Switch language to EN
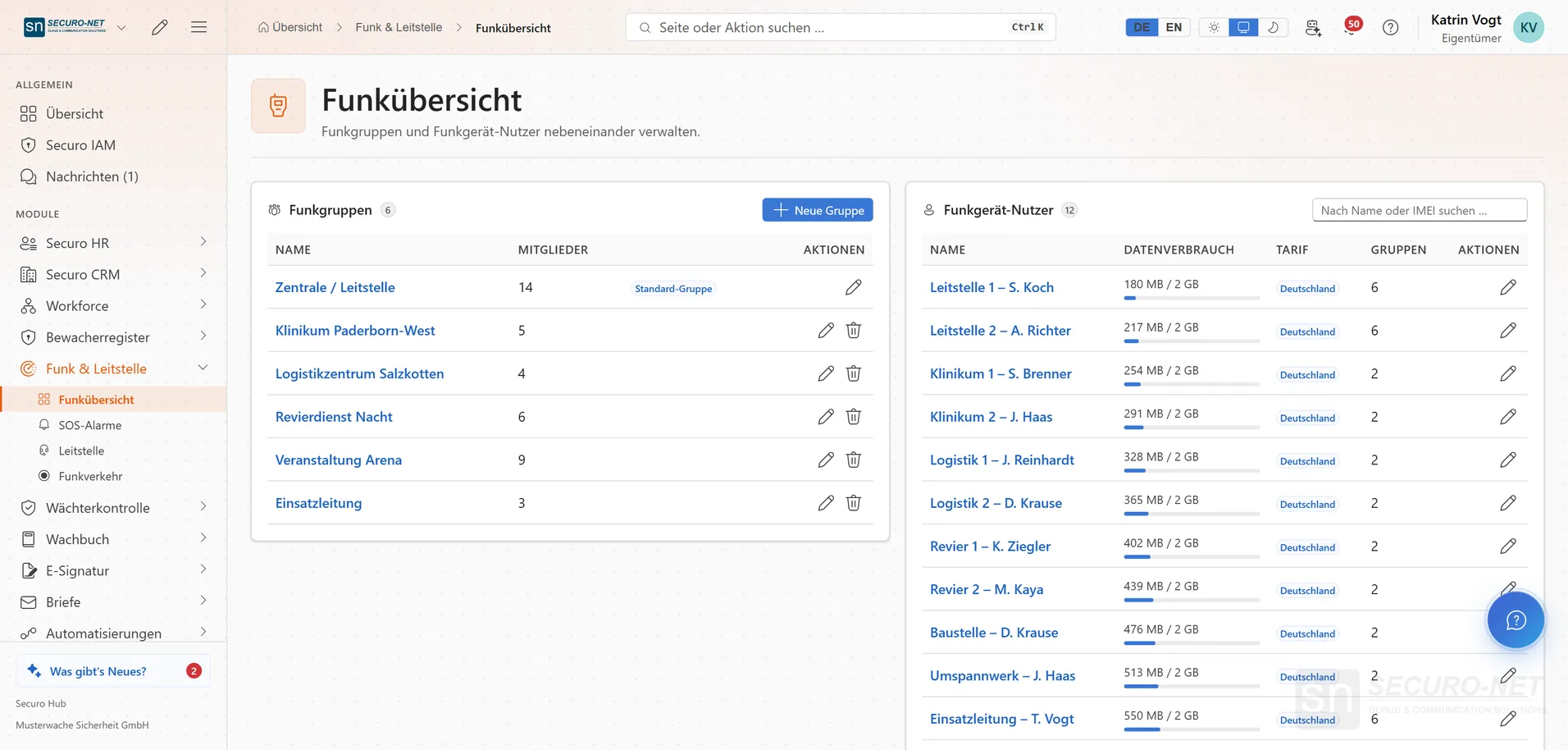This screenshot has height=750, width=1568. pos(1174,27)
